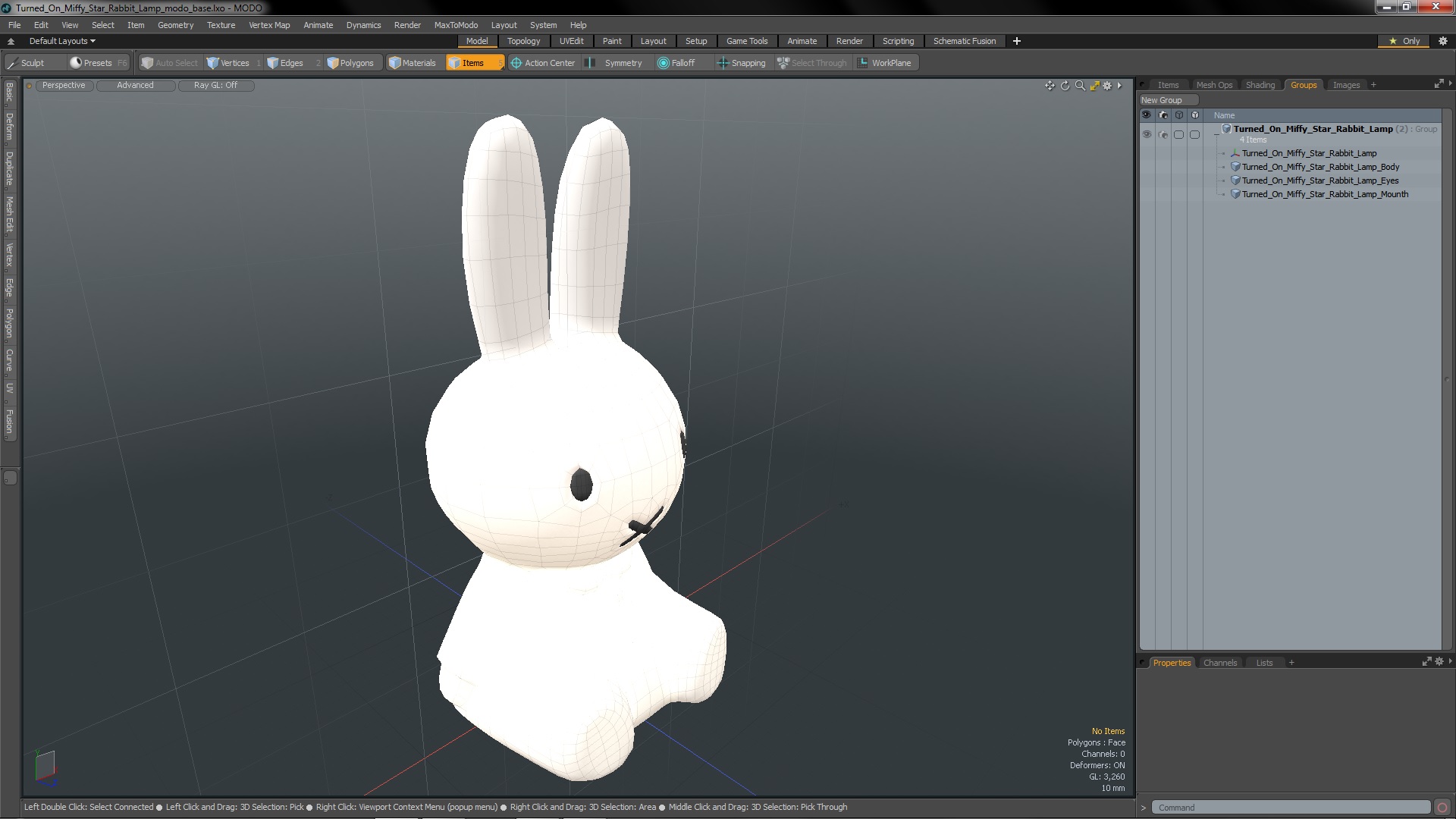Toggle second checkbox in the group row

pyautogui.click(x=1194, y=134)
